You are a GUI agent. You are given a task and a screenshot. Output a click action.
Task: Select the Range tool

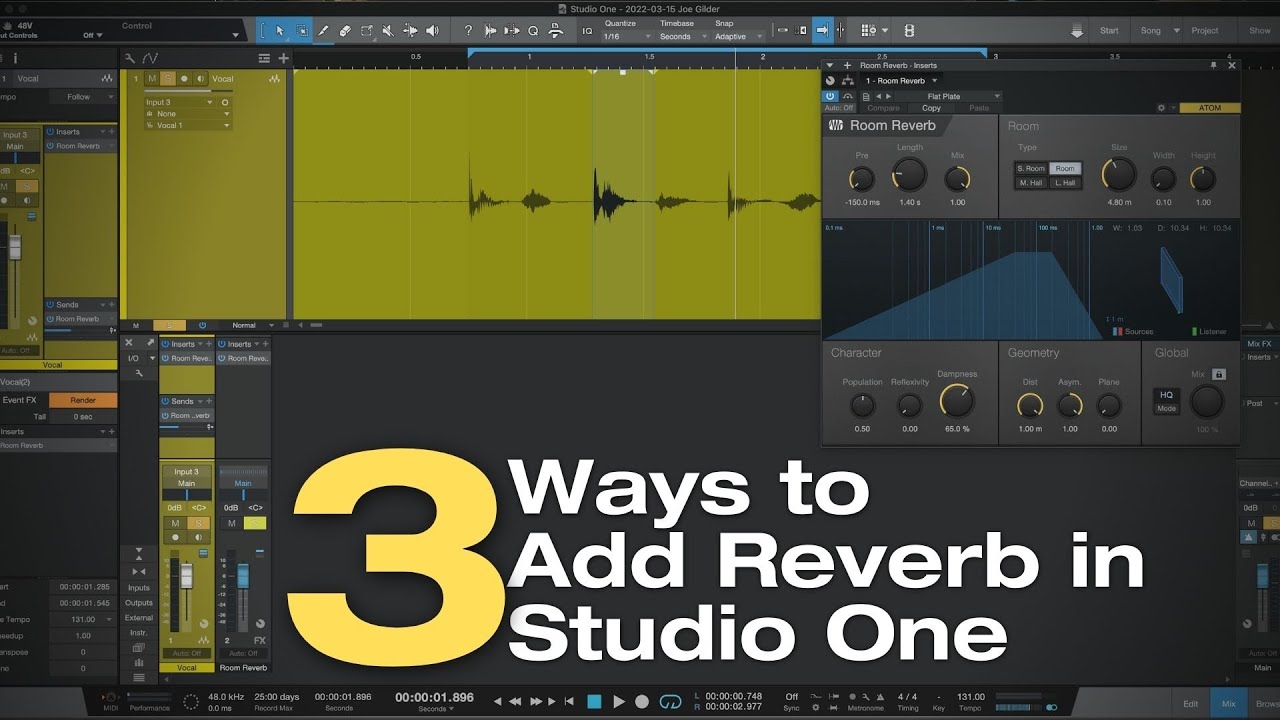click(301, 31)
